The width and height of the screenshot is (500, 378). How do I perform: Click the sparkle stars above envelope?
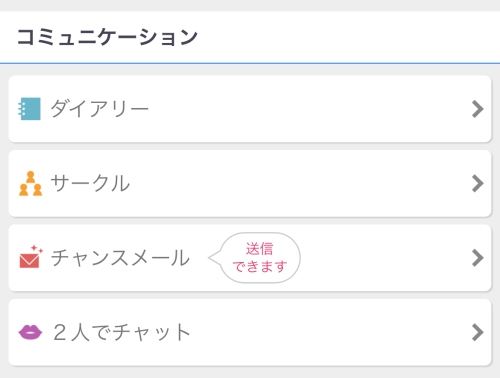pyautogui.click(x=37, y=249)
